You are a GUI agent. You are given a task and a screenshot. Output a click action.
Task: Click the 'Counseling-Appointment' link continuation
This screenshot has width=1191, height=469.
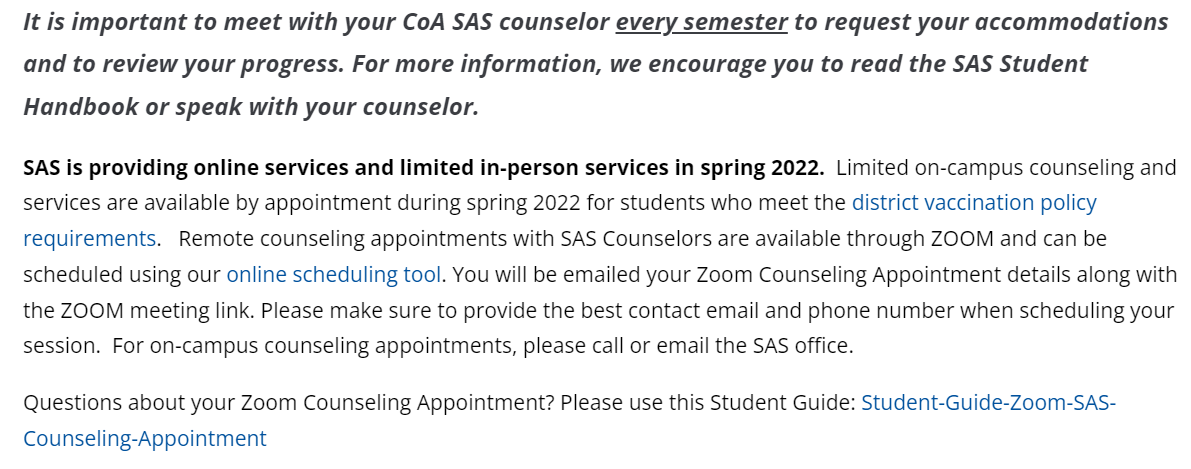coord(145,439)
